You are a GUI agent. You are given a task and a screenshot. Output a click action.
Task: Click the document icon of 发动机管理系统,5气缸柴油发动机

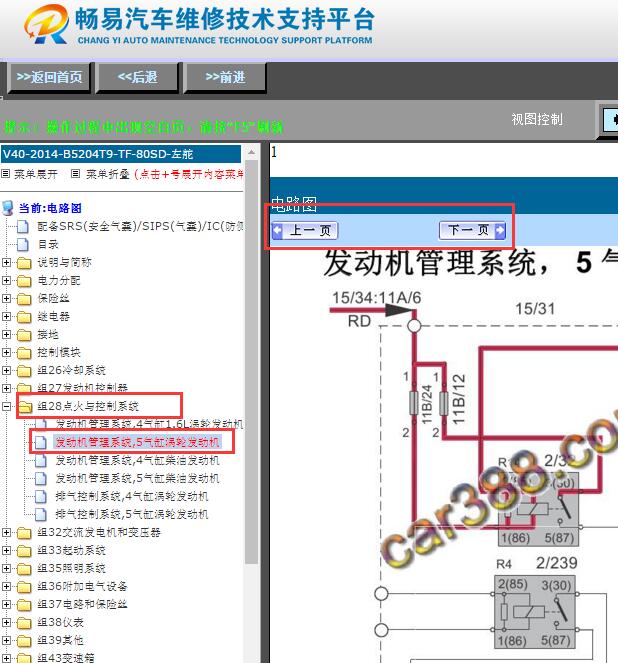click(x=41, y=478)
